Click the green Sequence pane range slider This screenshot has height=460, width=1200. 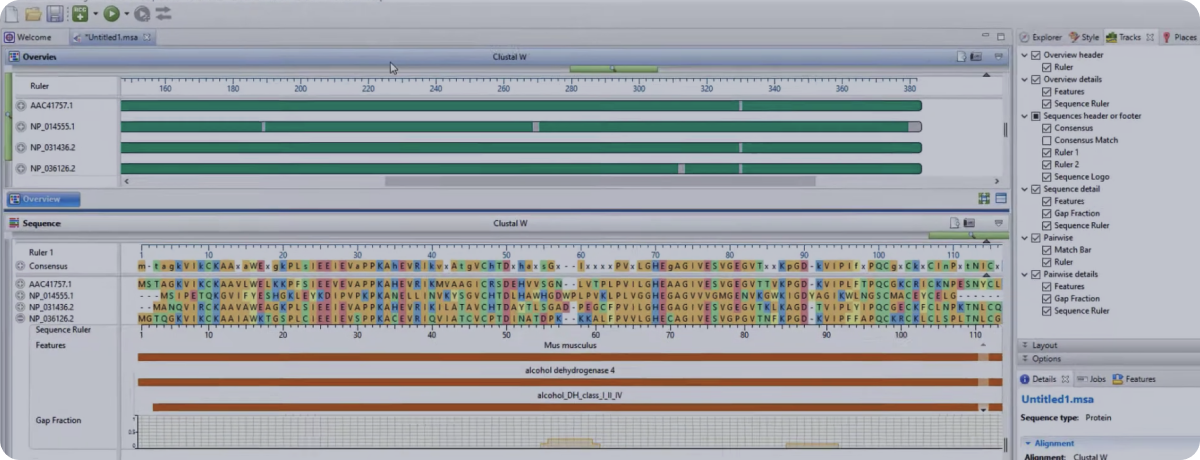(x=968, y=235)
